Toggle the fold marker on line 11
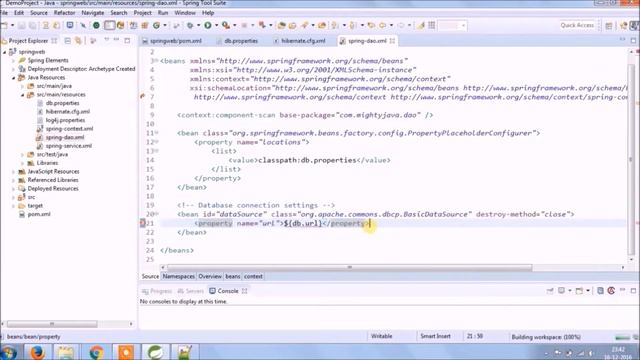The height and width of the screenshot is (360, 640). pyautogui.click(x=157, y=133)
